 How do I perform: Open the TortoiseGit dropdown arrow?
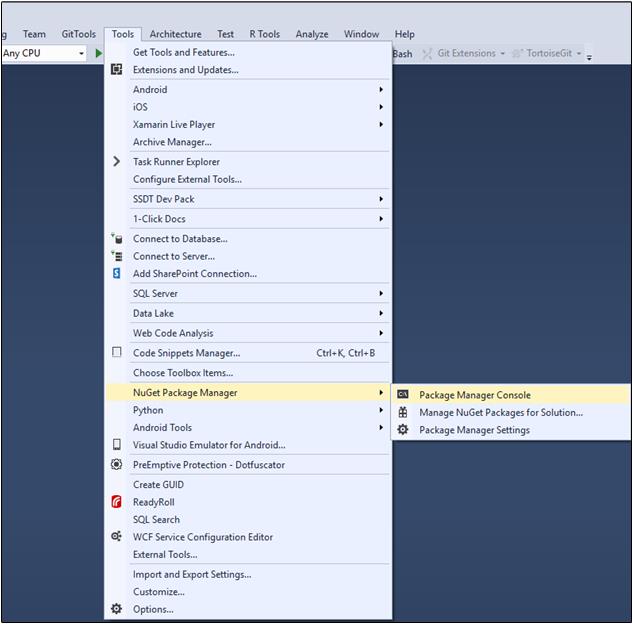[579, 53]
